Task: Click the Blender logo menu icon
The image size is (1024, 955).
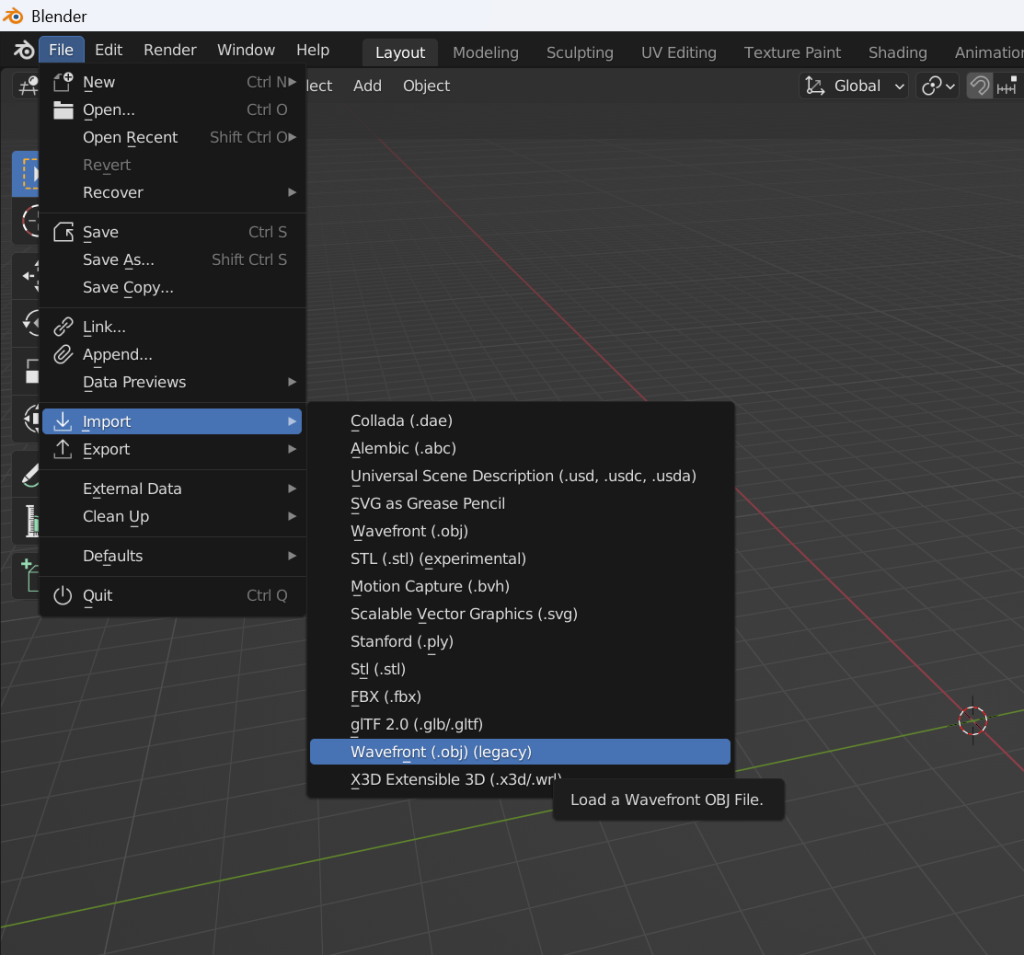Action: (x=22, y=50)
